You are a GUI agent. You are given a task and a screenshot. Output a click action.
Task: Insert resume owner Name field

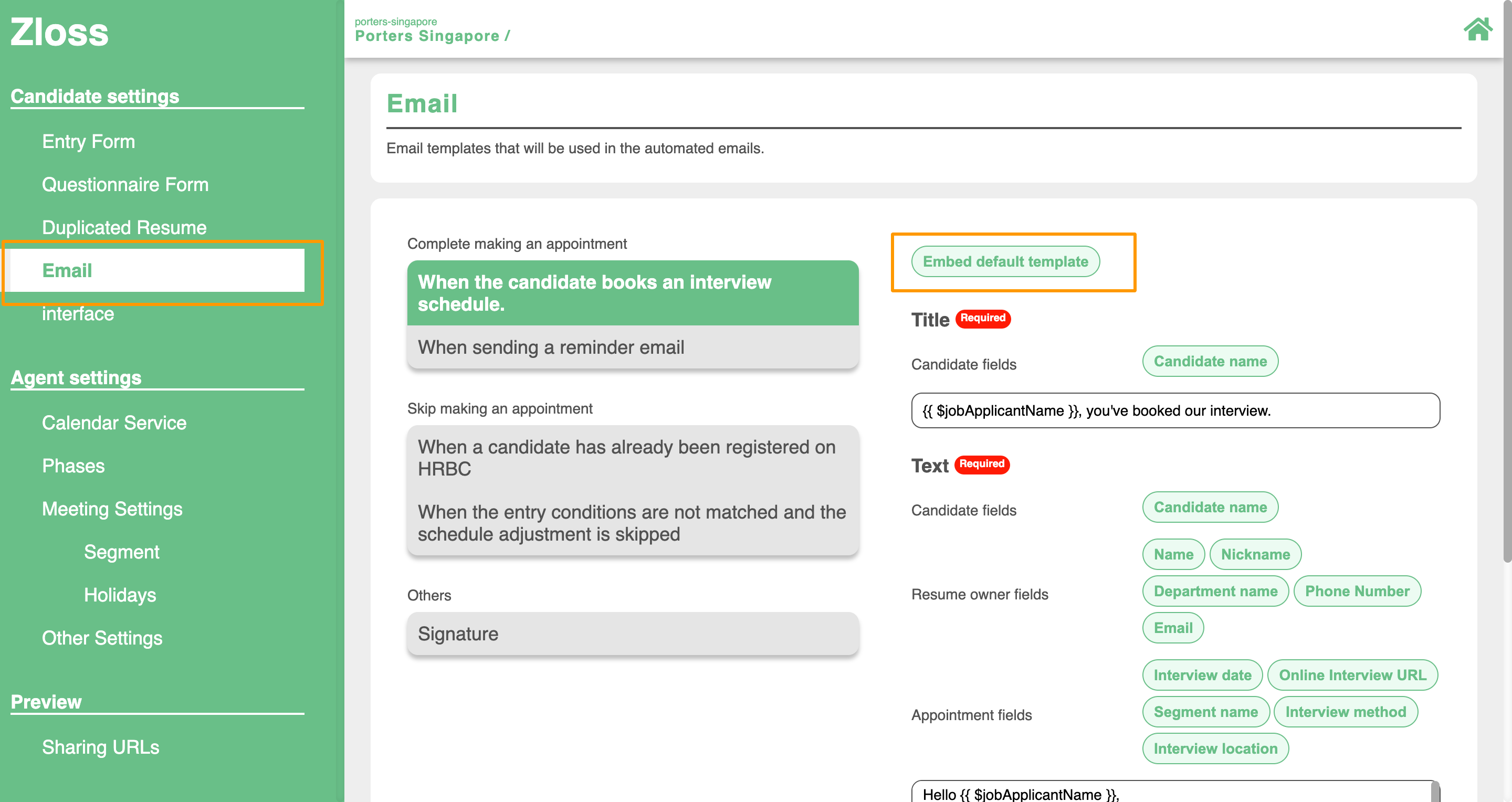1173,554
